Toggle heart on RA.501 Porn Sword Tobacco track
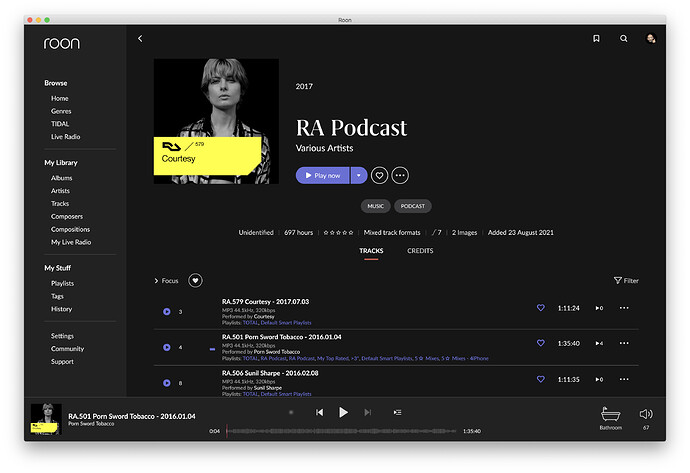 [x=541, y=343]
